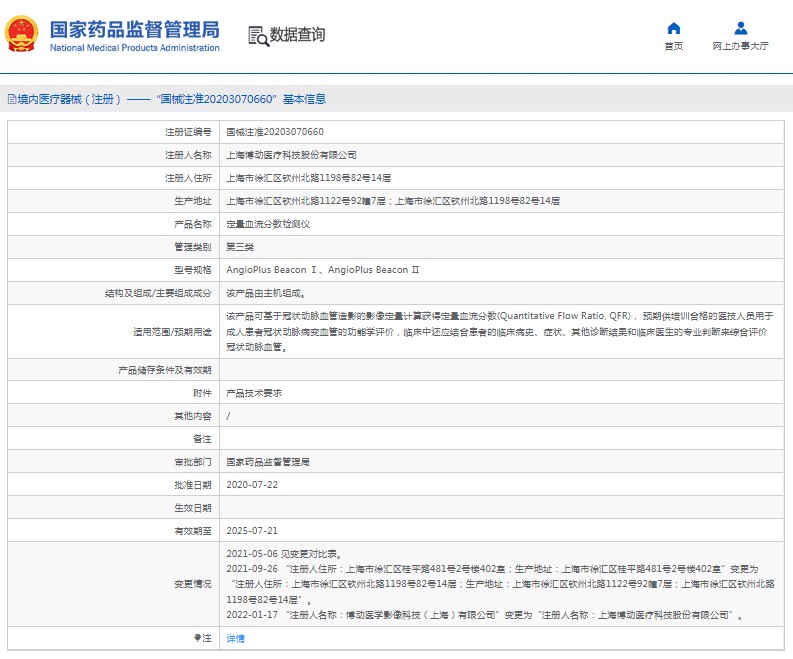Select the 适用范围/预期用途 description paragraph
This screenshot has width=793, height=659.
pyautogui.click(x=500, y=332)
